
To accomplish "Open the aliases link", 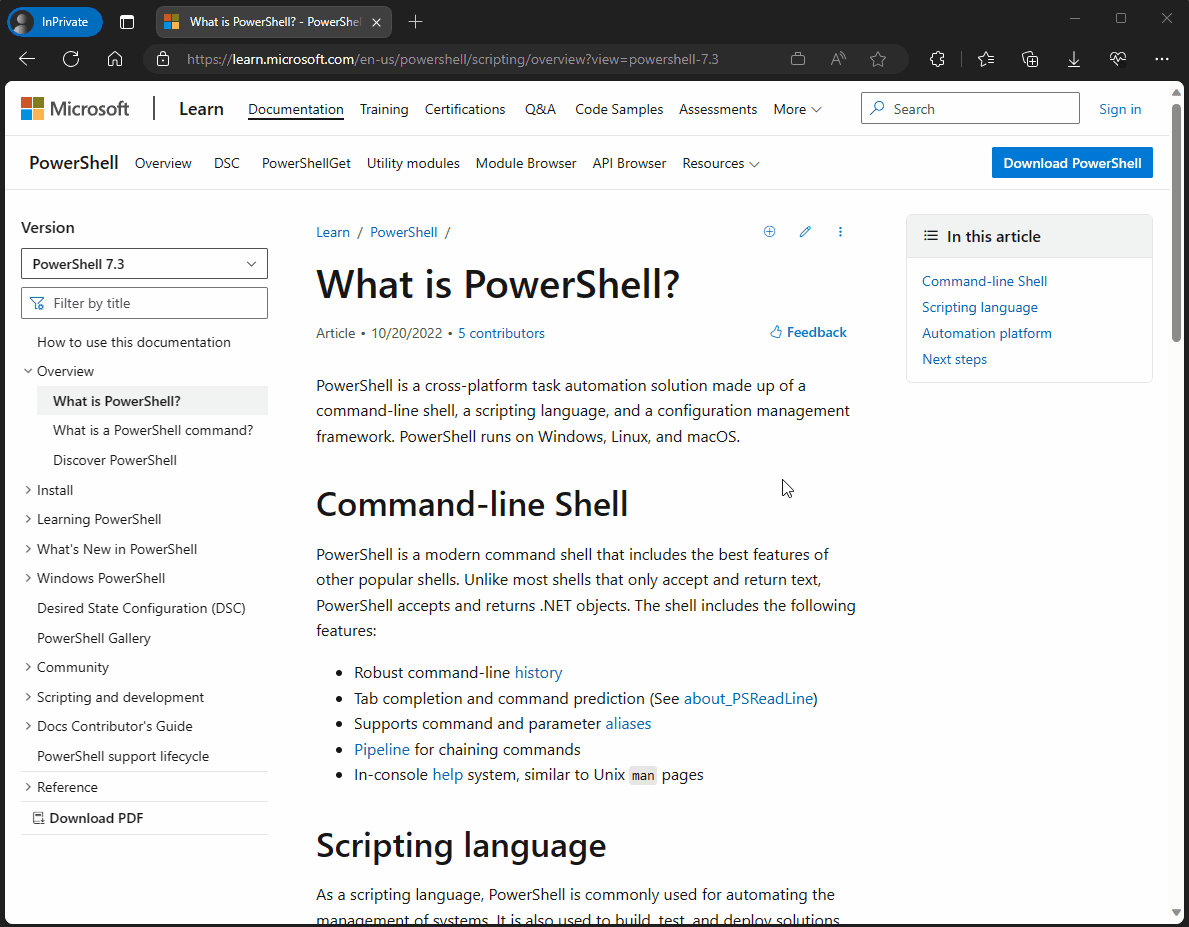I will point(628,724).
